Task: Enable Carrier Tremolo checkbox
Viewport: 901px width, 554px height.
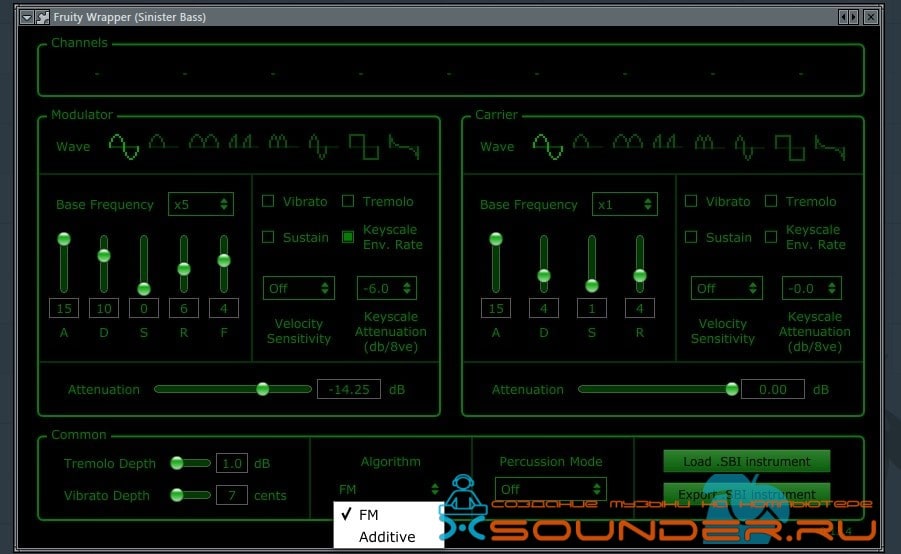Action: coord(771,201)
